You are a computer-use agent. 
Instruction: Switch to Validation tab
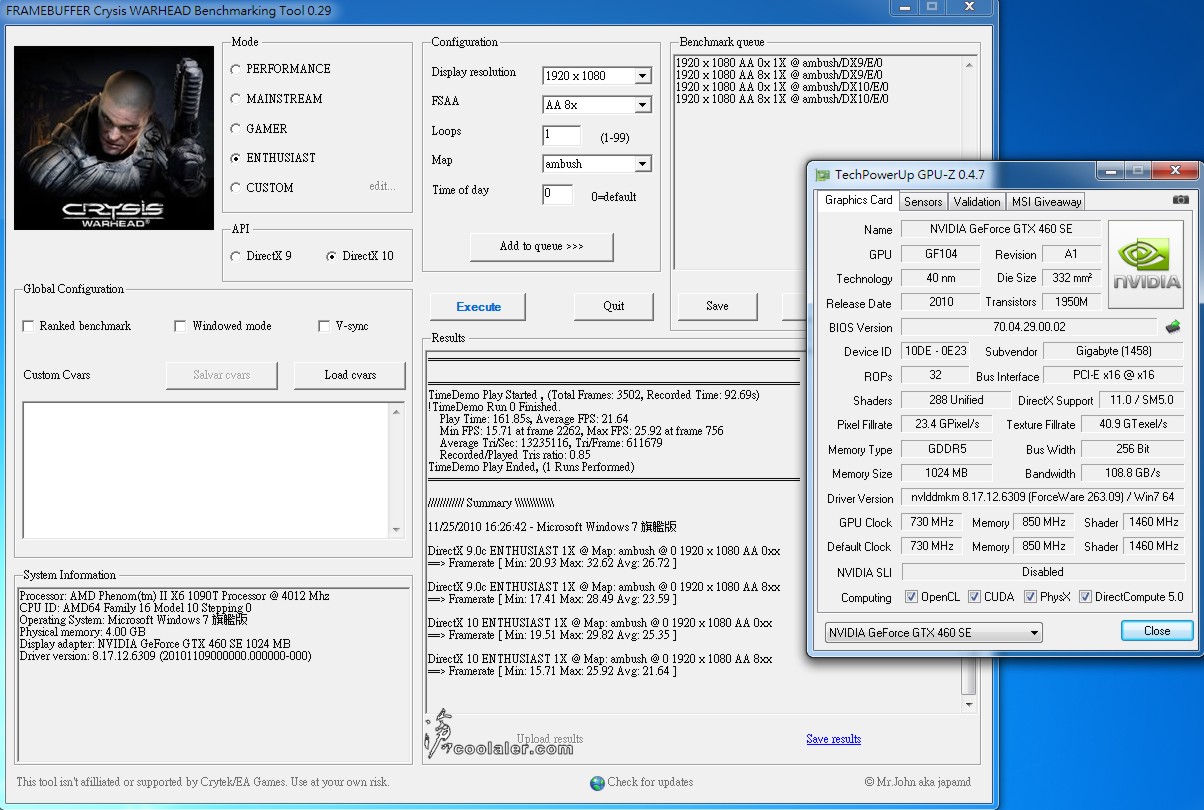tap(977, 201)
